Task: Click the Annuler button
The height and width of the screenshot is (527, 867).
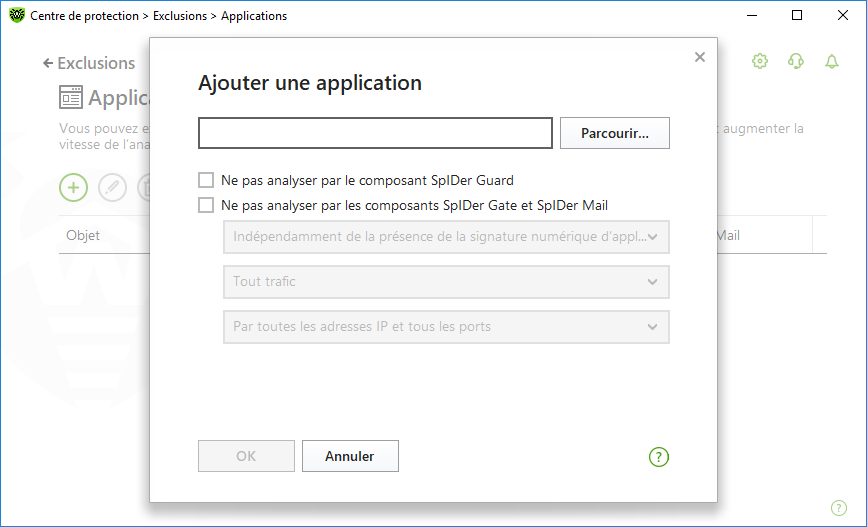Action: [350, 456]
